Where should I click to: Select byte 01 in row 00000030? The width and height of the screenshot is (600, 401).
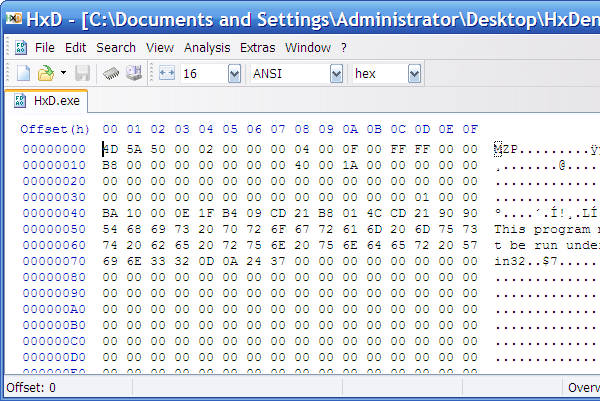[422, 197]
